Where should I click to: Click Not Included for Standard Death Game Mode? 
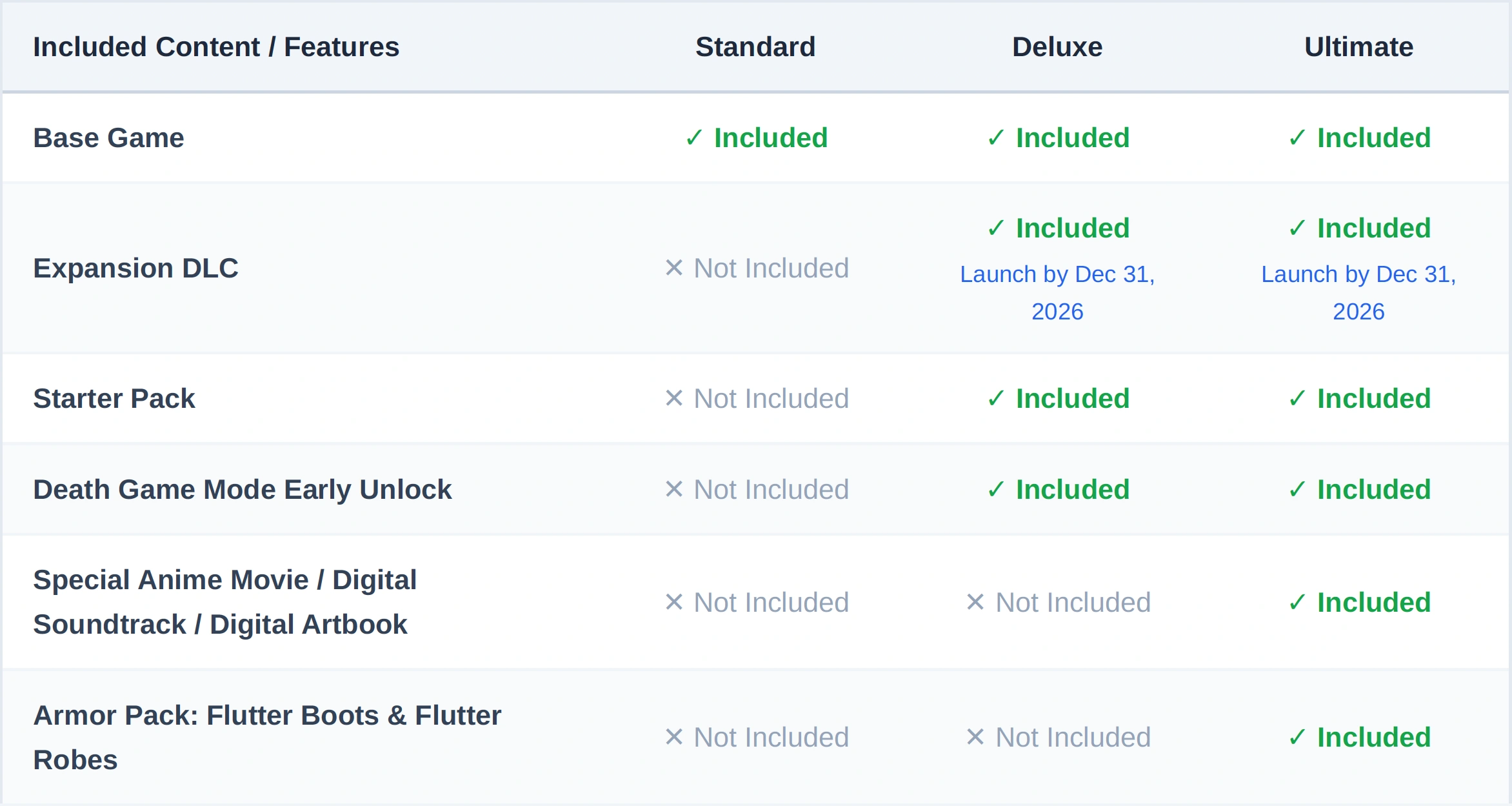[771, 490]
